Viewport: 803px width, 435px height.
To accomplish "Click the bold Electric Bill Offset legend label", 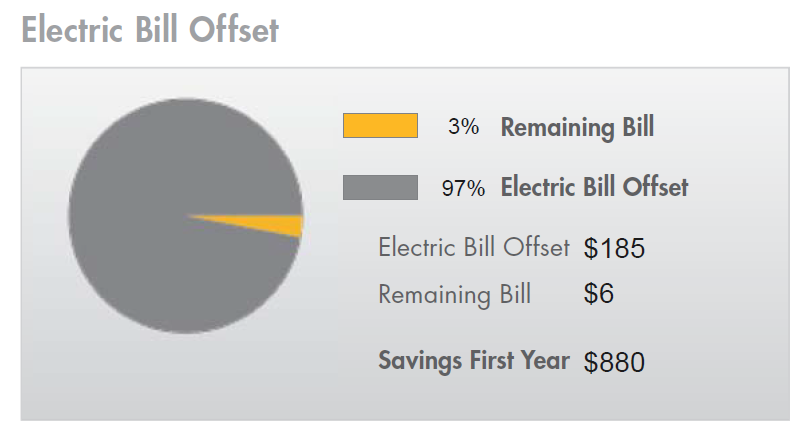I will pyautogui.click(x=594, y=187).
